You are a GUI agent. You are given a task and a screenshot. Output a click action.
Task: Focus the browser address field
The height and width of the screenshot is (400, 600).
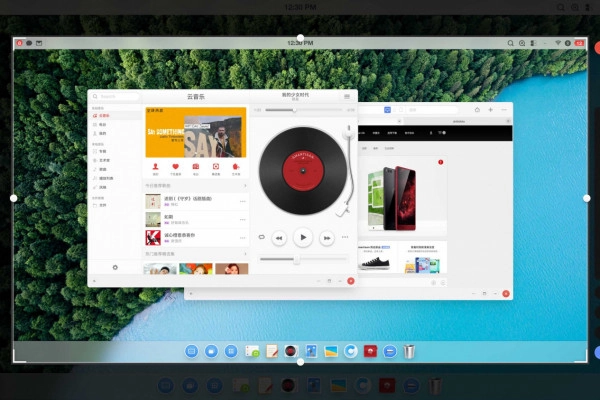432,110
